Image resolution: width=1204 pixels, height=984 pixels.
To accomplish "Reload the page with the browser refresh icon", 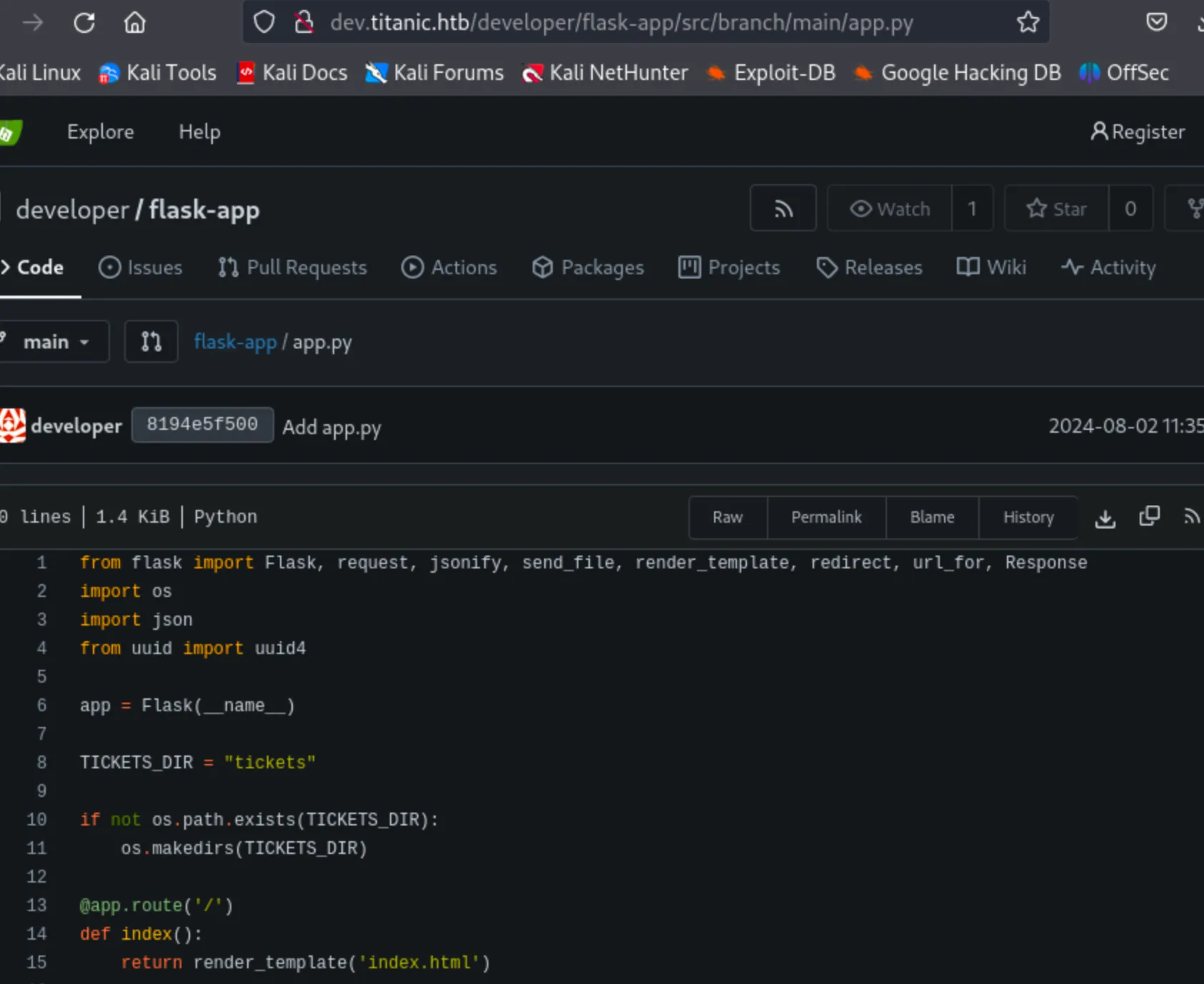I will point(84,23).
